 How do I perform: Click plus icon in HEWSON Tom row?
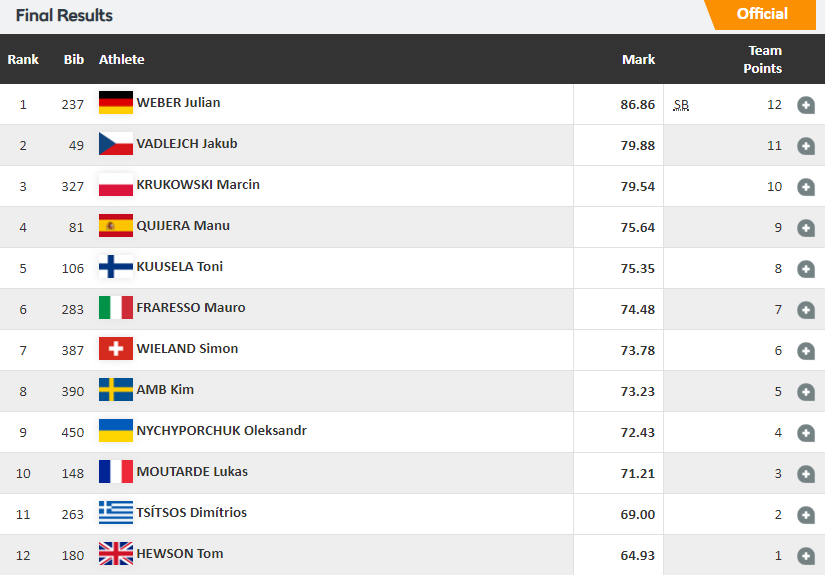pyautogui.click(x=806, y=556)
